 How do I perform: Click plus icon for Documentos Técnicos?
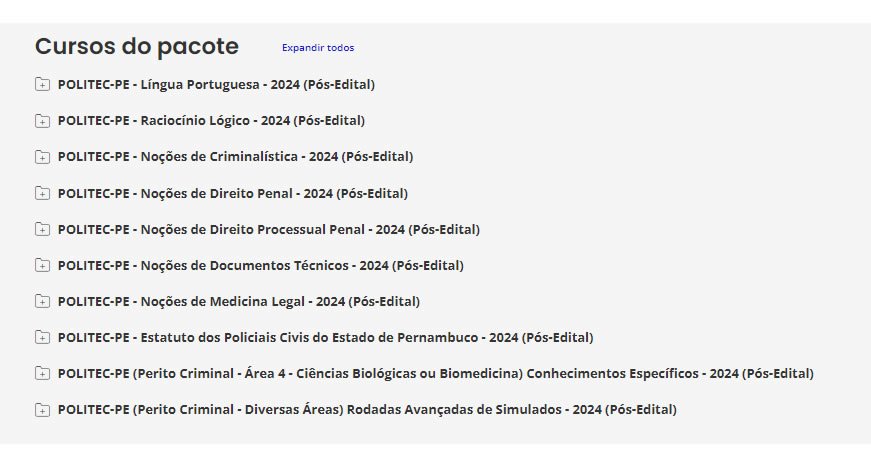tap(42, 265)
